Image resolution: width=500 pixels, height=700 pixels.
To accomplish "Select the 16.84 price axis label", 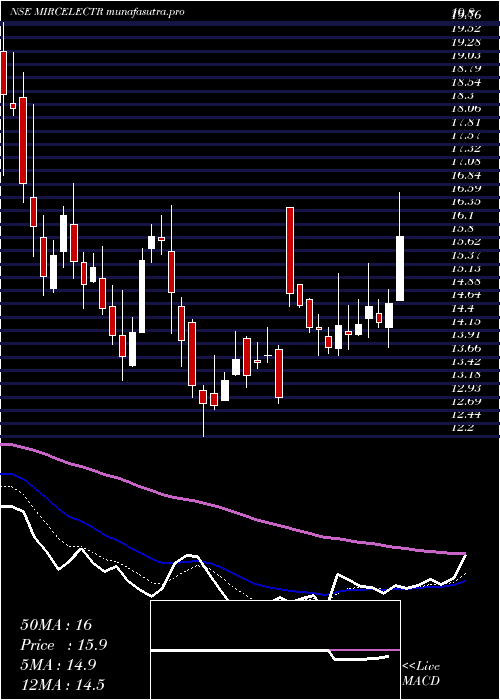I will click(x=466, y=175).
